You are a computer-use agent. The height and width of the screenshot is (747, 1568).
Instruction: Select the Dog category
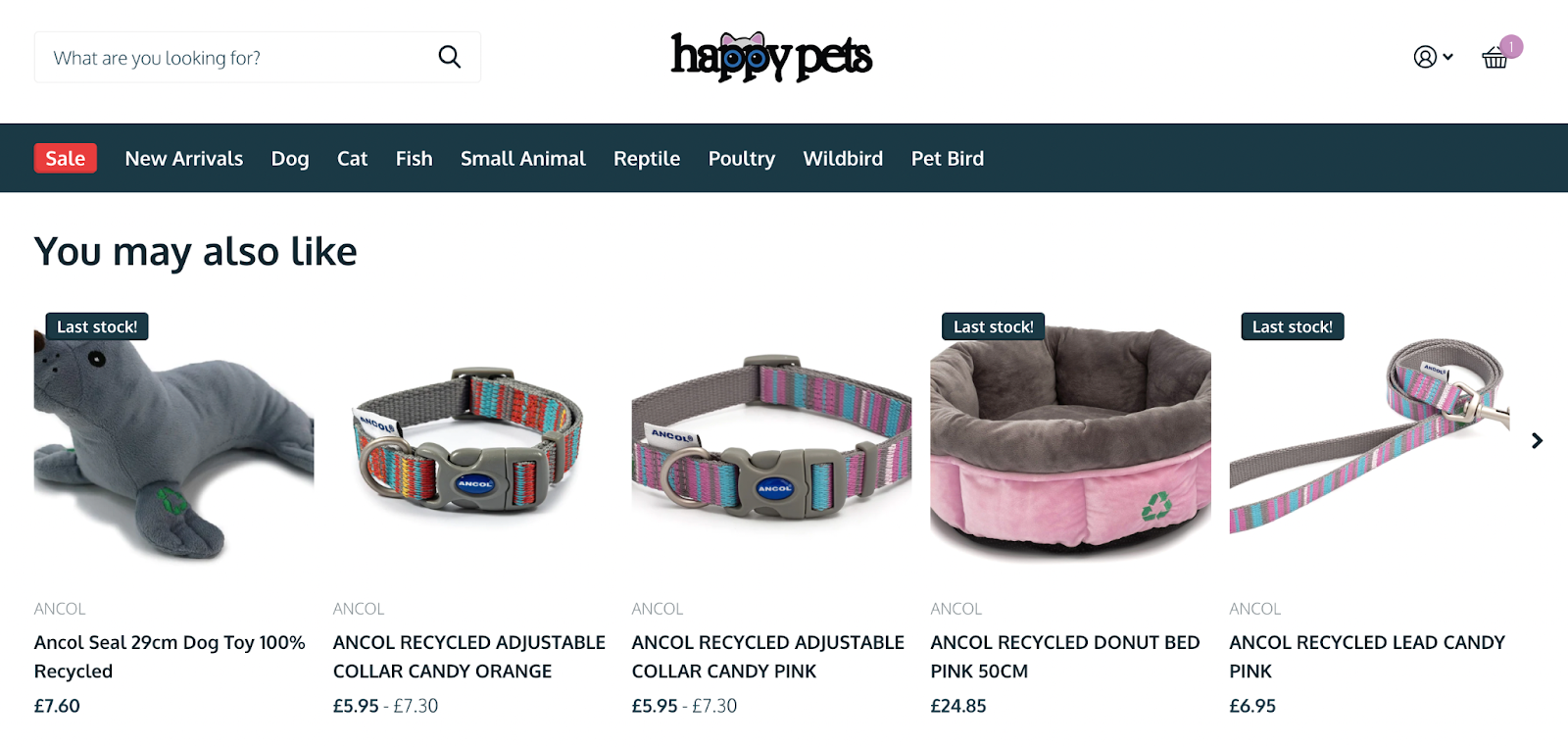(x=290, y=159)
